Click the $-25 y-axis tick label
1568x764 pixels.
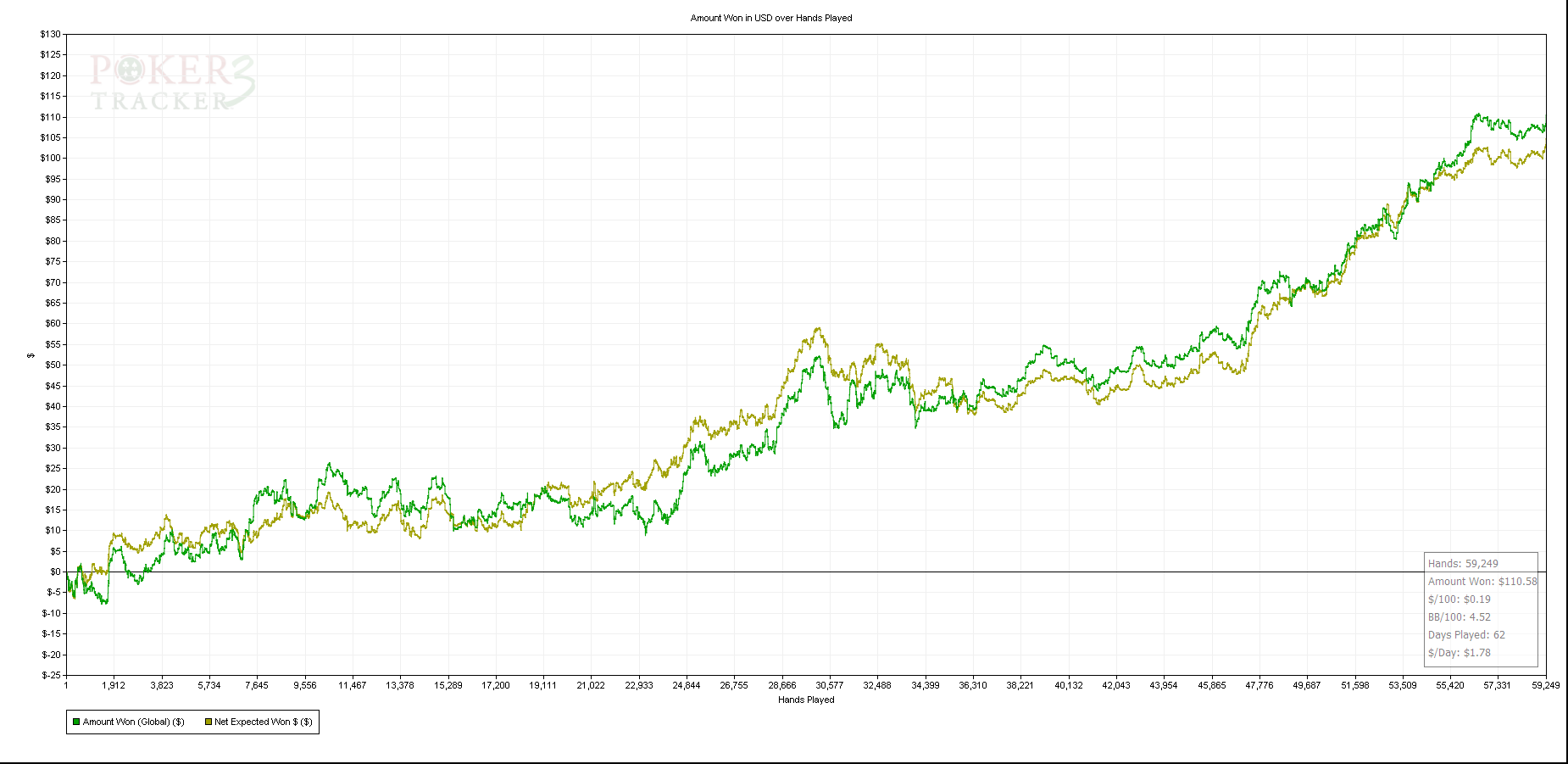coord(50,675)
